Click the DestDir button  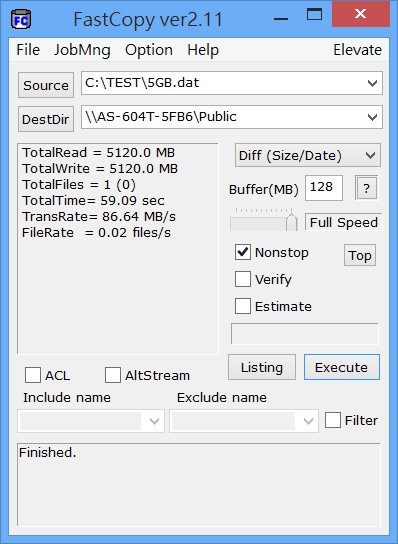pyautogui.click(x=46, y=119)
